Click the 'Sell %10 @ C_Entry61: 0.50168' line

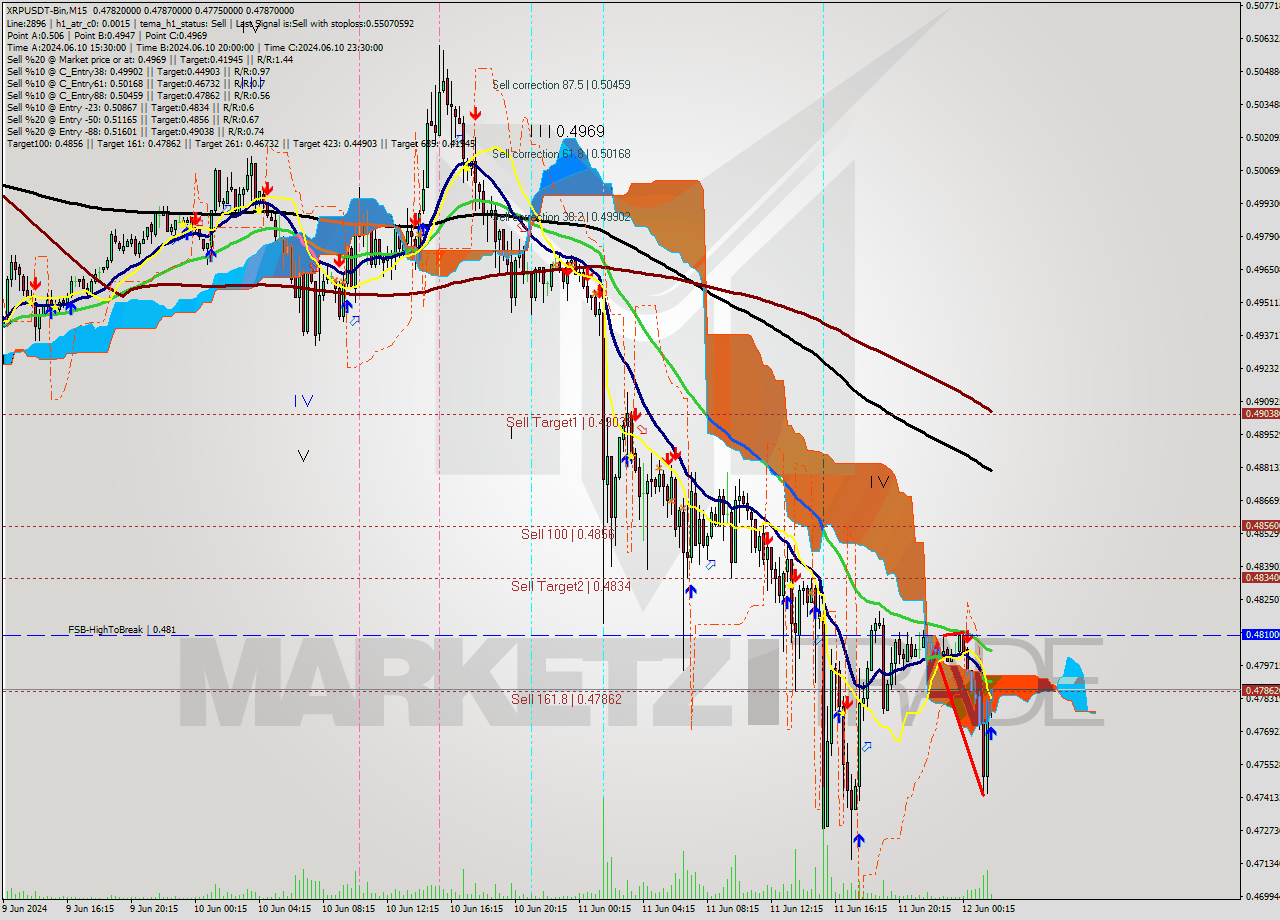coord(136,83)
